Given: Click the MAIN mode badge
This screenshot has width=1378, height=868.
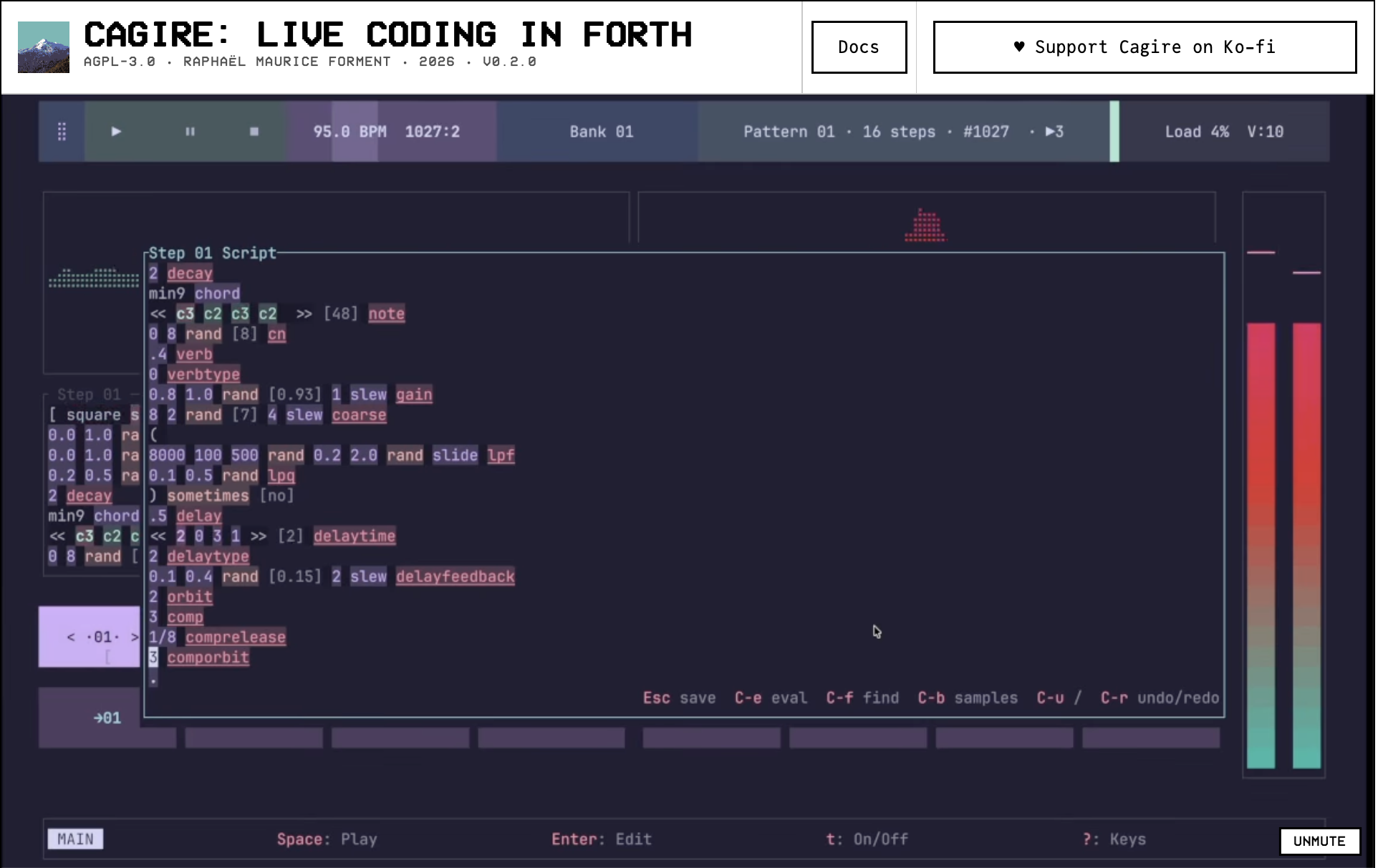Looking at the screenshot, I should coord(76,839).
